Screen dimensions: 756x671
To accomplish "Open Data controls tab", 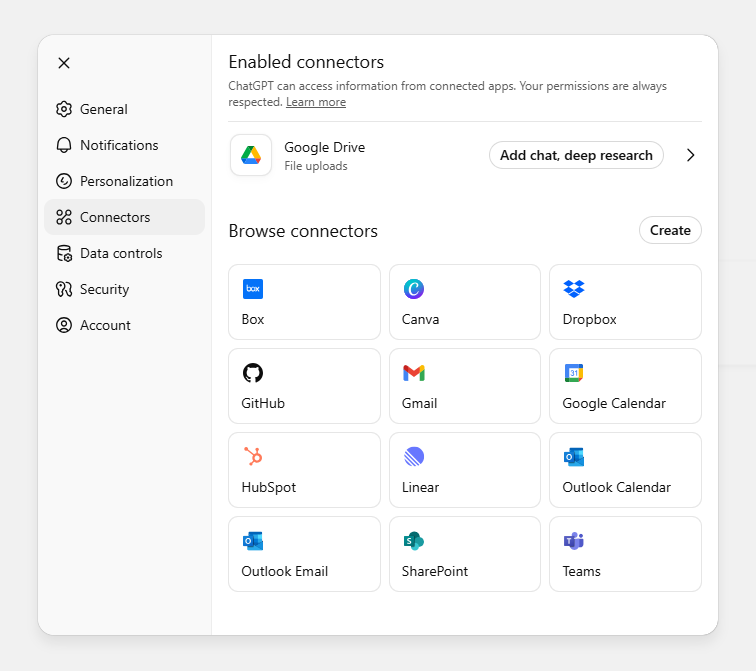I will (124, 253).
